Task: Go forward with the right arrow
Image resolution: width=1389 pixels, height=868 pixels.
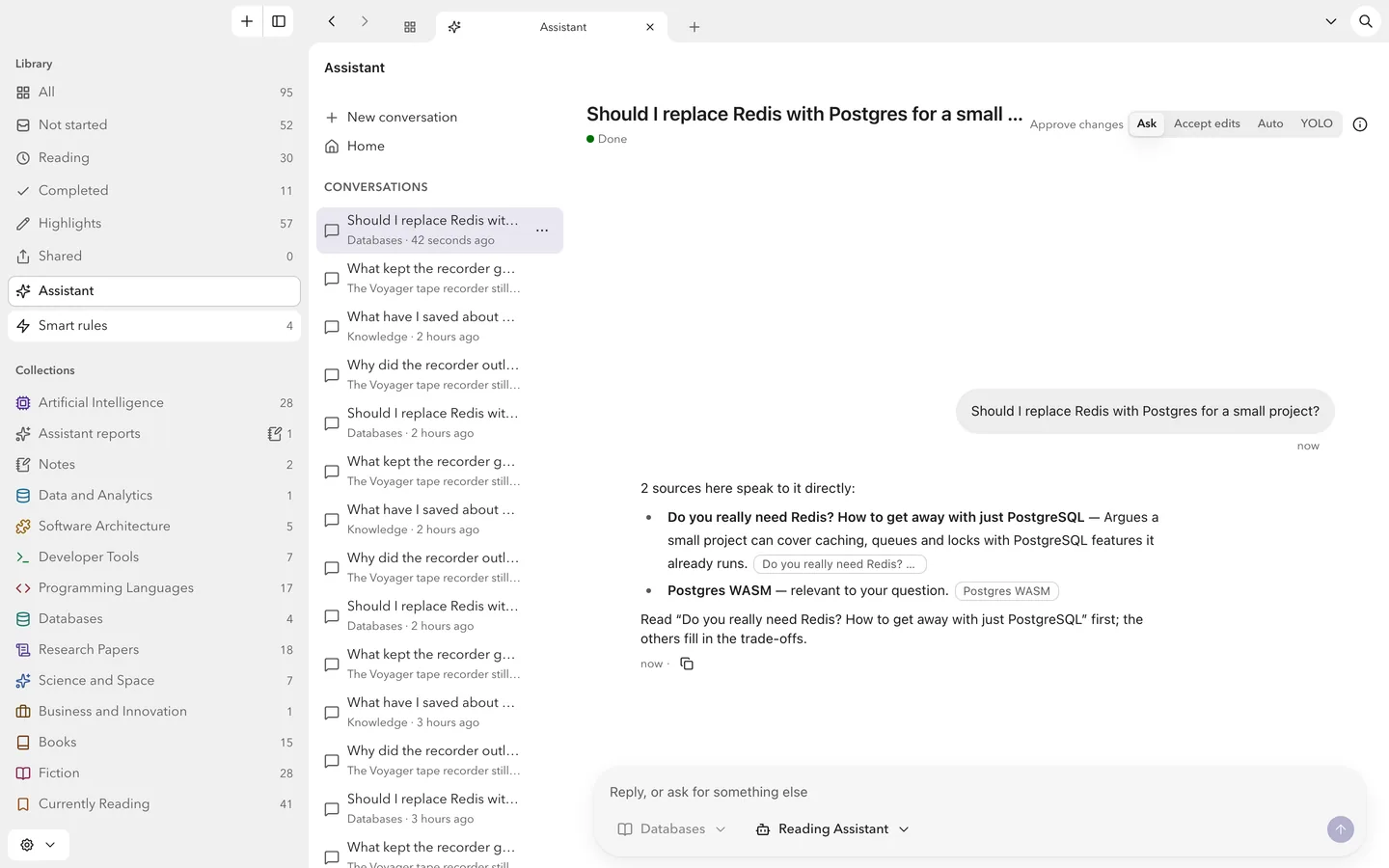Action: point(365,21)
